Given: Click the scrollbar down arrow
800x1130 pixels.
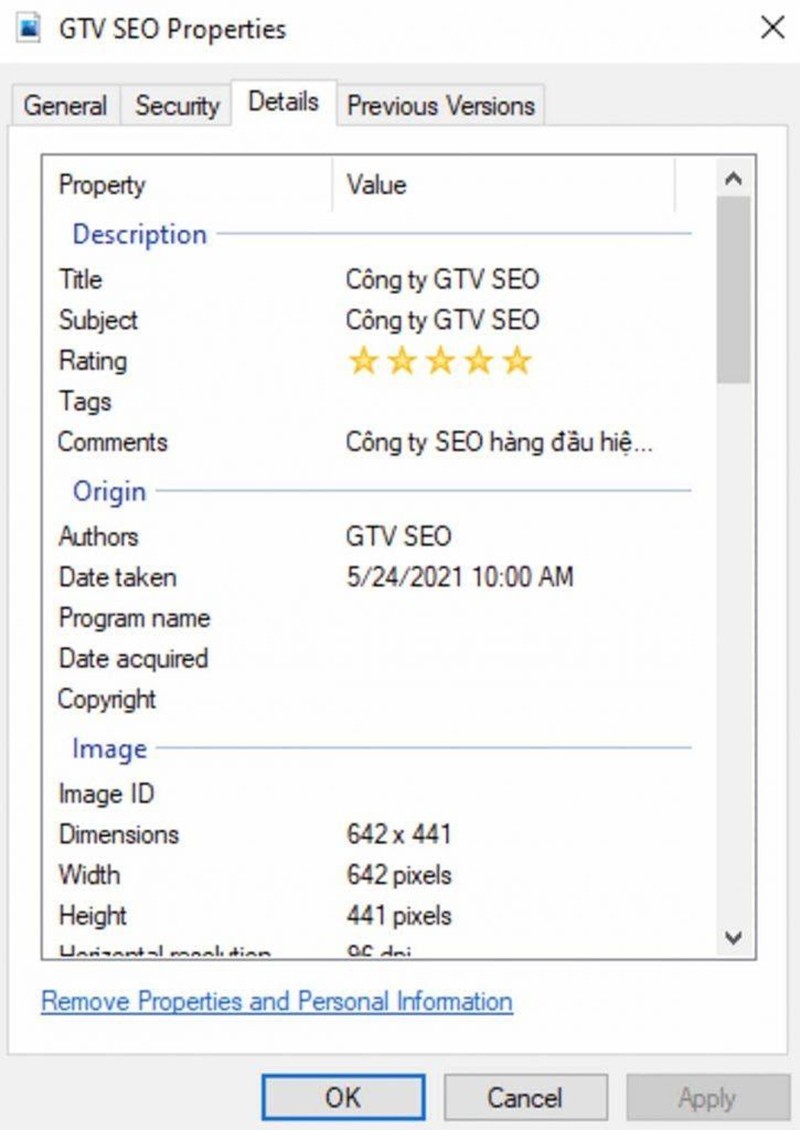Looking at the screenshot, I should click(733, 938).
